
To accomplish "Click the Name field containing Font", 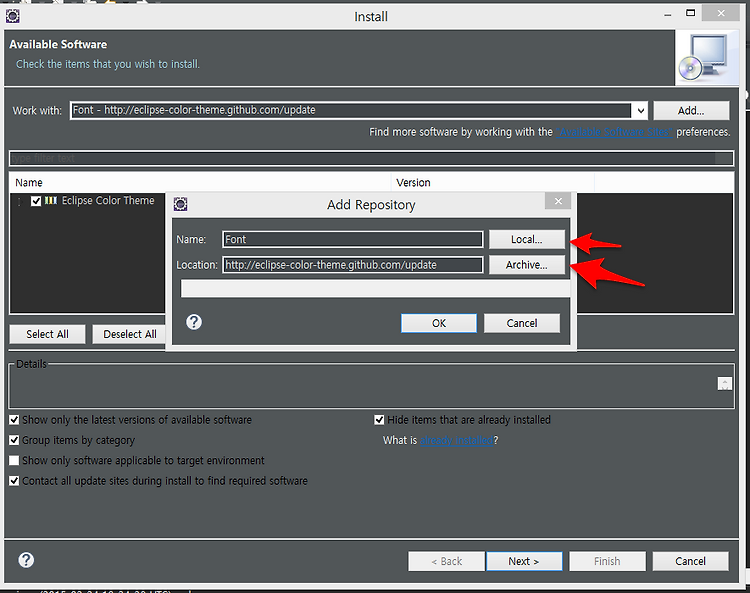I will tap(353, 240).
